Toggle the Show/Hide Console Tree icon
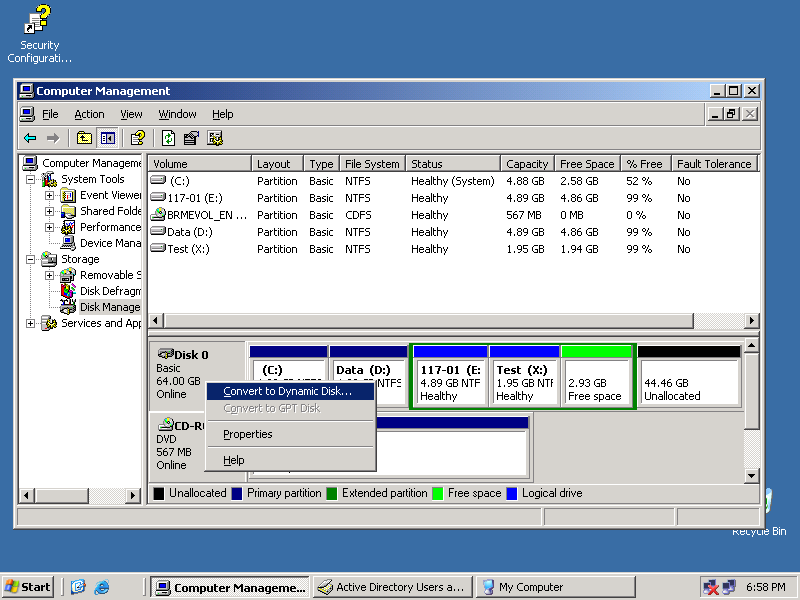This screenshot has width=800, height=600. 108,138
